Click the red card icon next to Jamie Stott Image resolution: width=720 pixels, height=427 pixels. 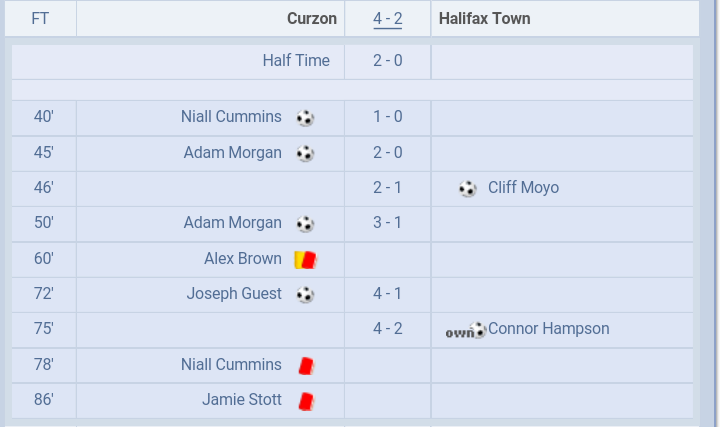tap(306, 401)
